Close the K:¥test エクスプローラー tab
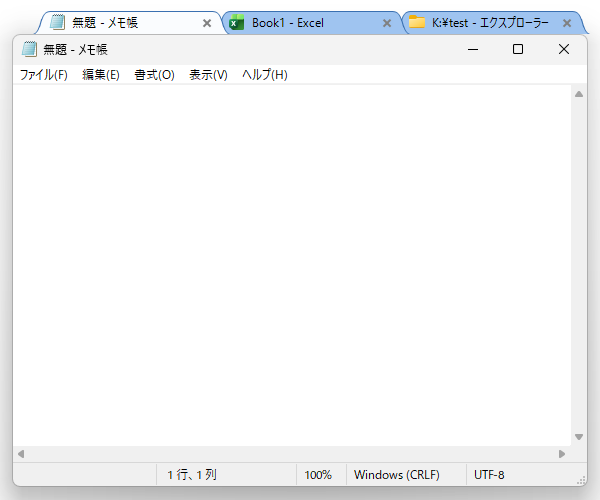Viewport: 600px width, 500px height. click(x=567, y=23)
